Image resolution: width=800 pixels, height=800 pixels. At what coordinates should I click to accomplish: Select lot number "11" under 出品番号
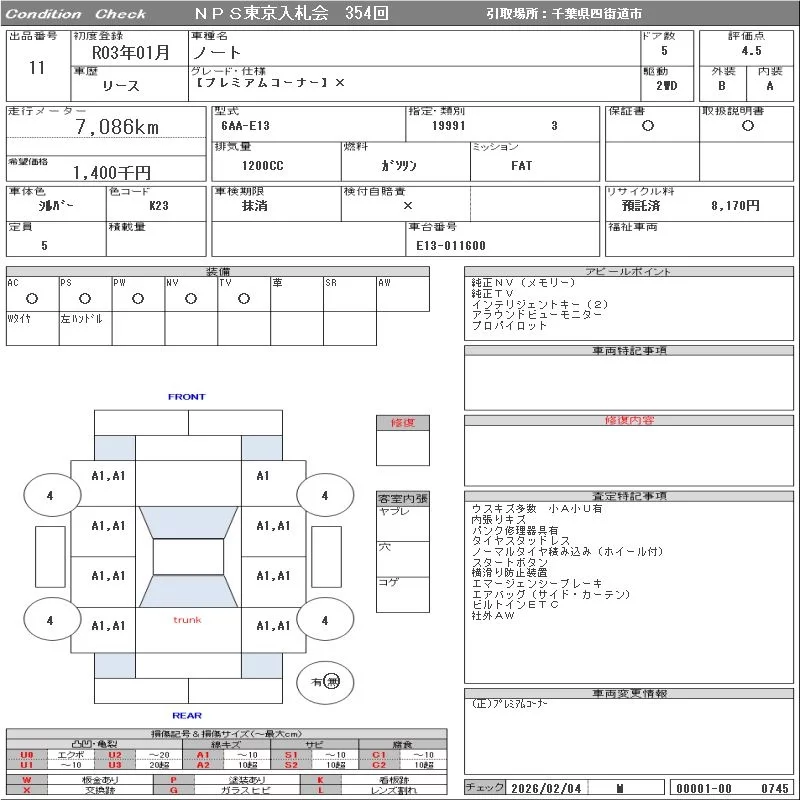click(37, 67)
